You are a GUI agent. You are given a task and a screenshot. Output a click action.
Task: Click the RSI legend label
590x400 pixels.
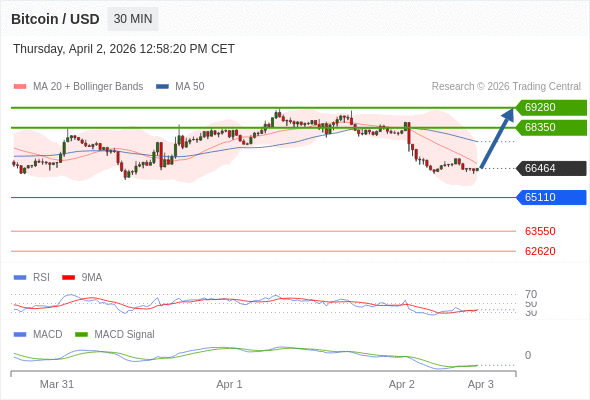[41, 278]
